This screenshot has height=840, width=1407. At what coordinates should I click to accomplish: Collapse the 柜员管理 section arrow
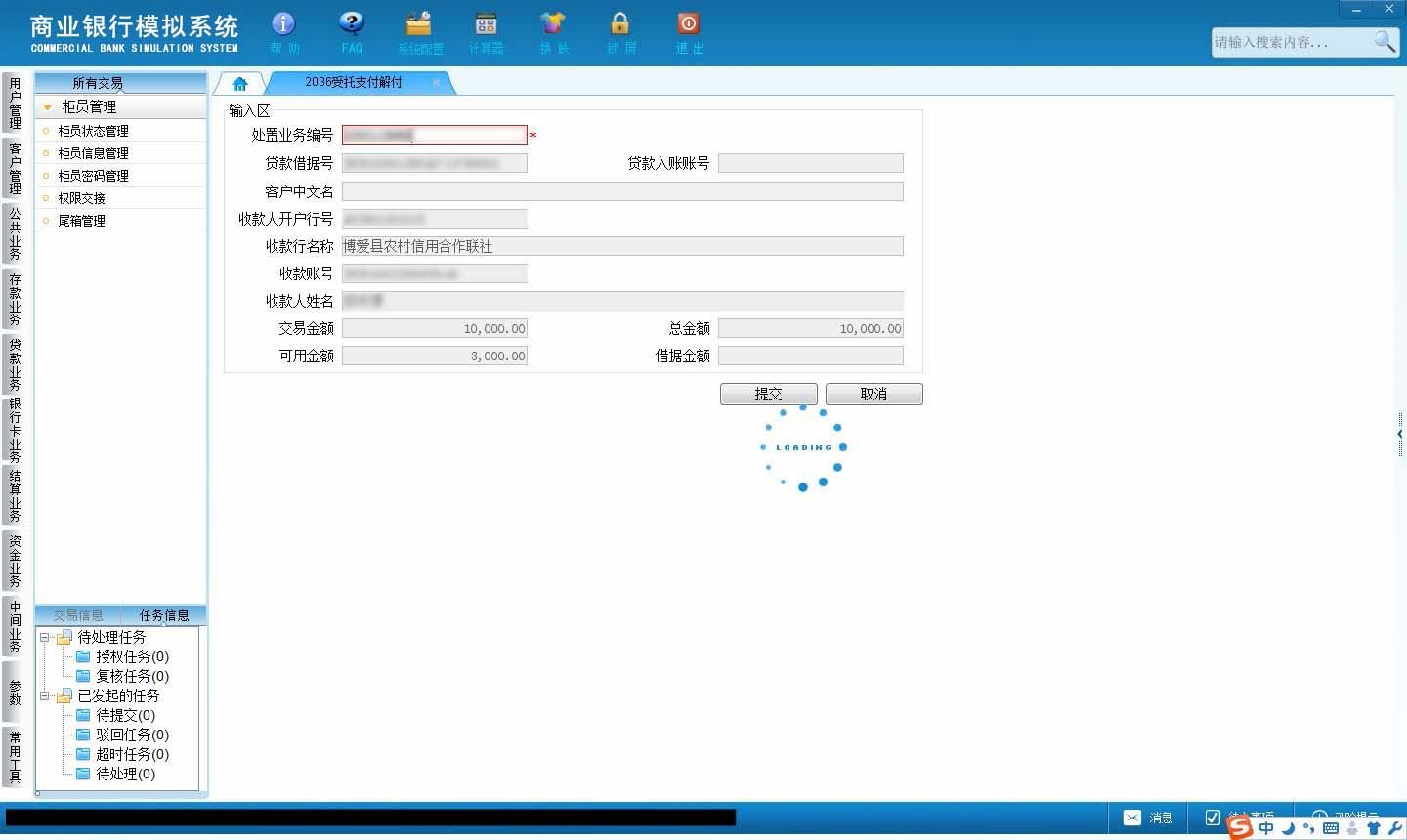pos(47,107)
